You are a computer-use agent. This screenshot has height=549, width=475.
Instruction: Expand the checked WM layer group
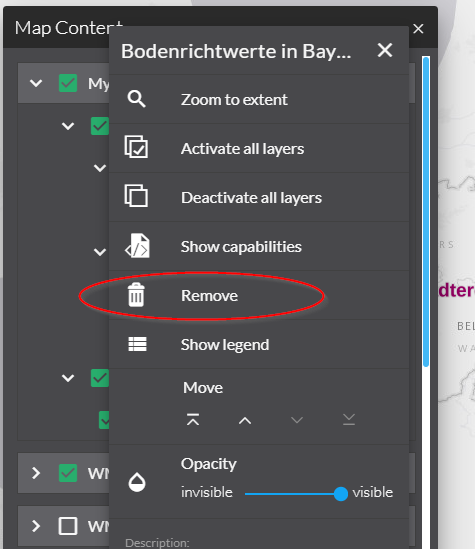tap(36, 473)
